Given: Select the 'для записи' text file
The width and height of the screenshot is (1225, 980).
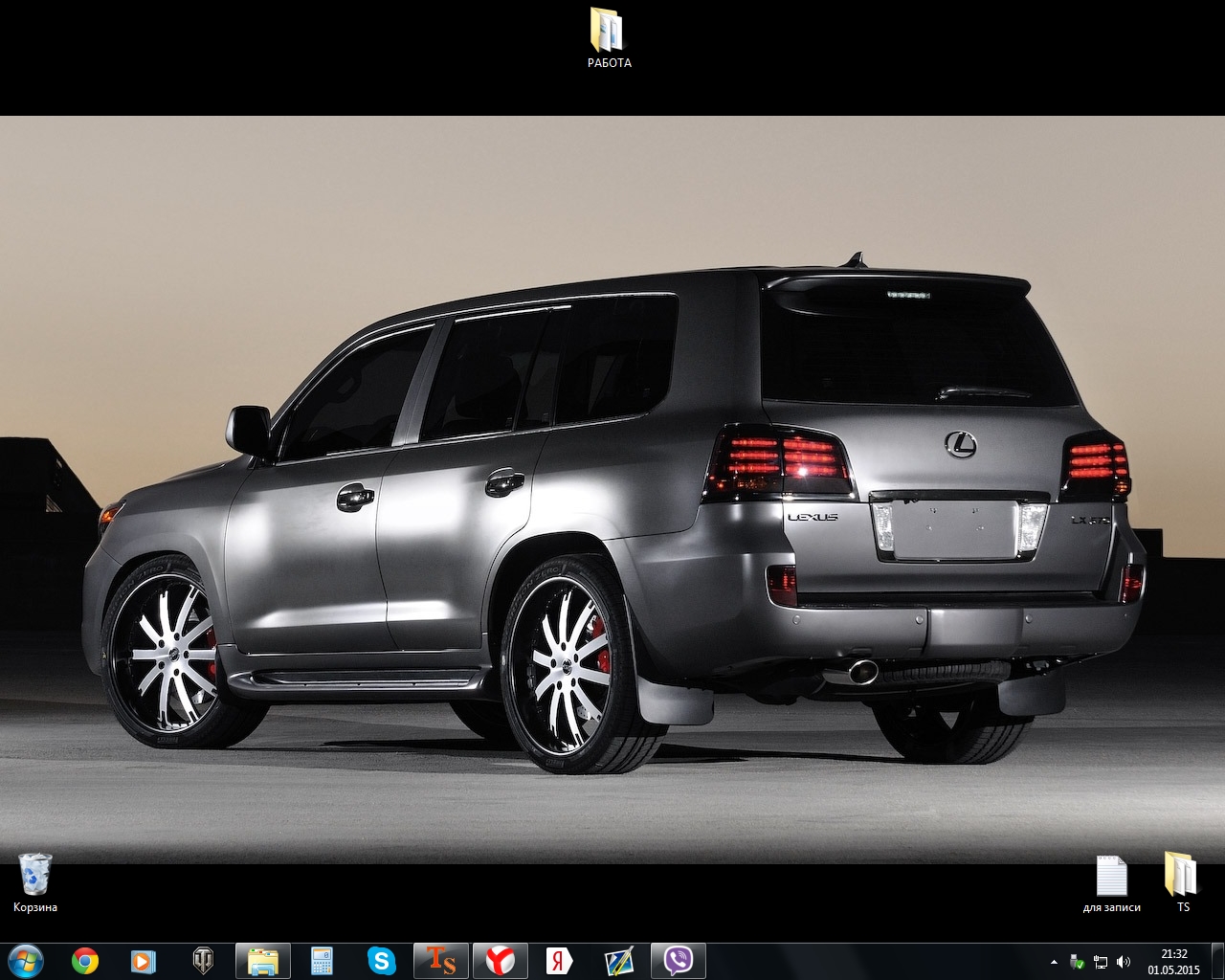Looking at the screenshot, I should [x=1111, y=881].
